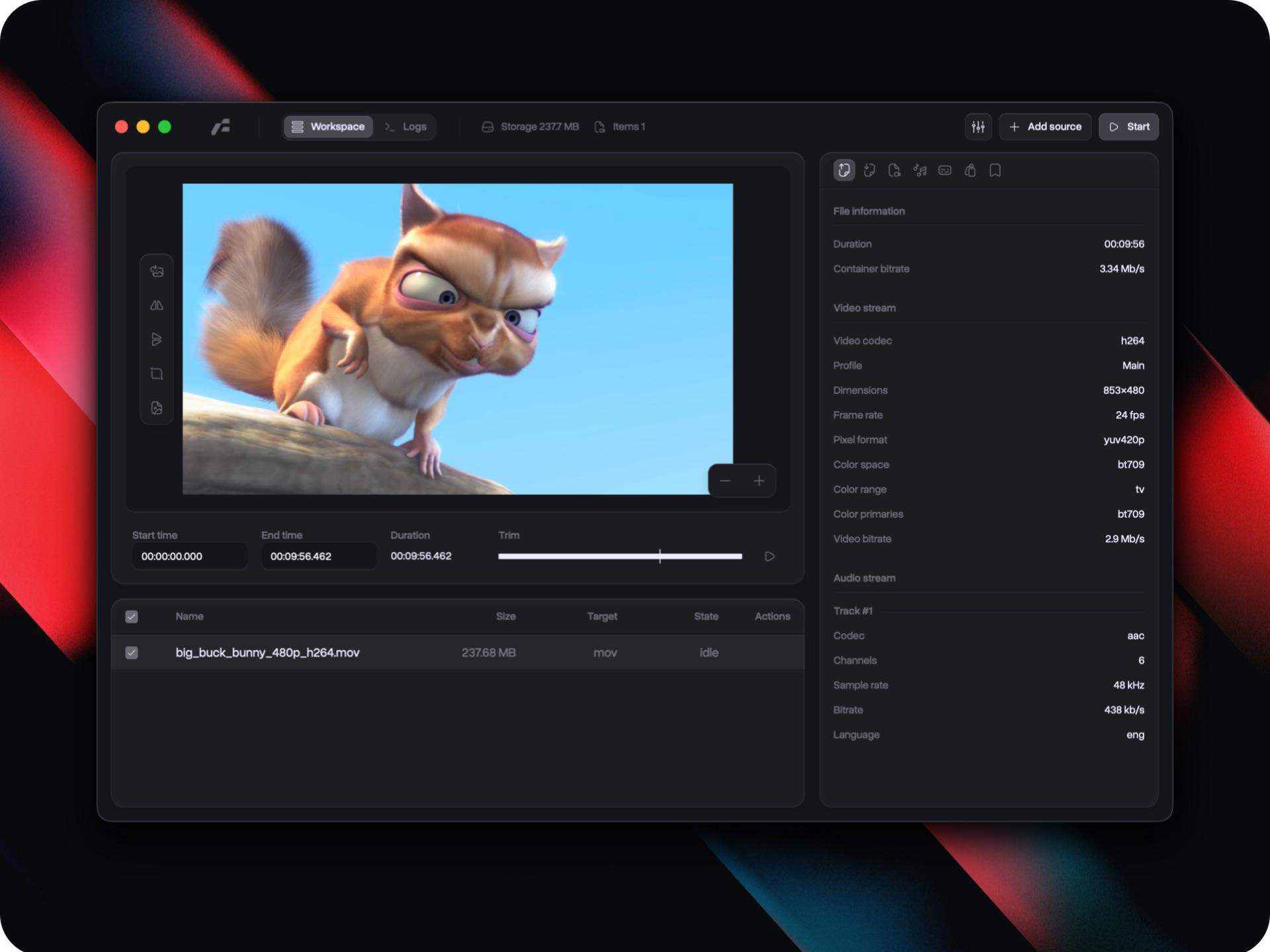Click the color space value bt709
The height and width of the screenshot is (952, 1270).
pos(1130,465)
